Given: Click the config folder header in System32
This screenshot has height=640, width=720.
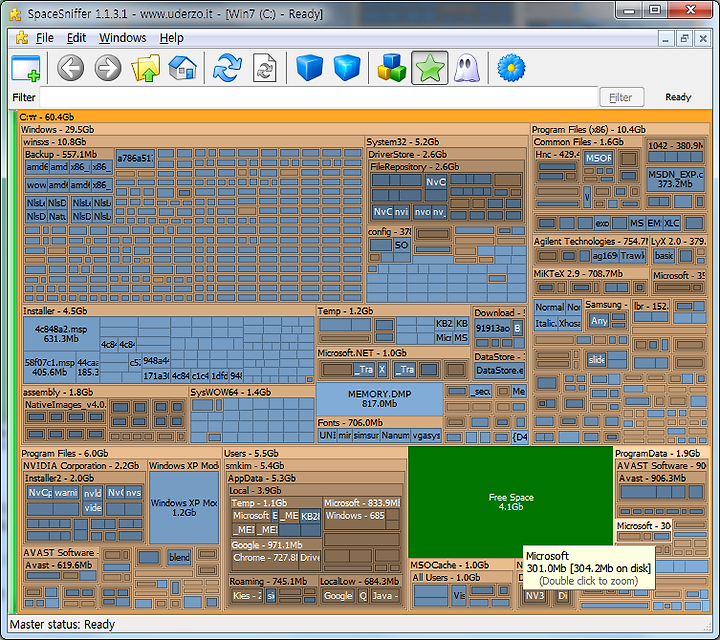Looking at the screenshot, I should click(389, 231).
